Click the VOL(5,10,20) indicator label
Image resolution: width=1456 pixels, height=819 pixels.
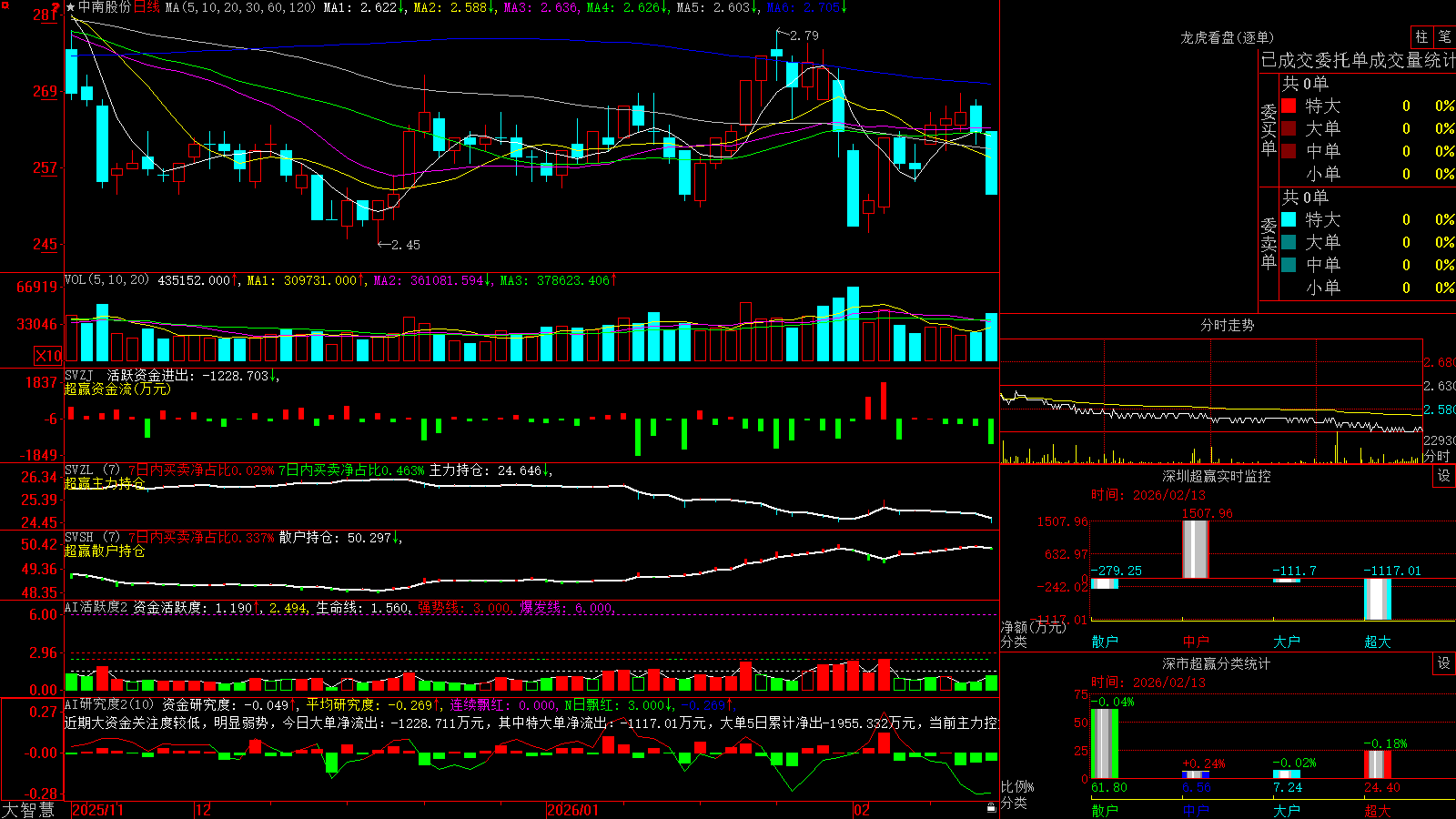tap(106, 279)
